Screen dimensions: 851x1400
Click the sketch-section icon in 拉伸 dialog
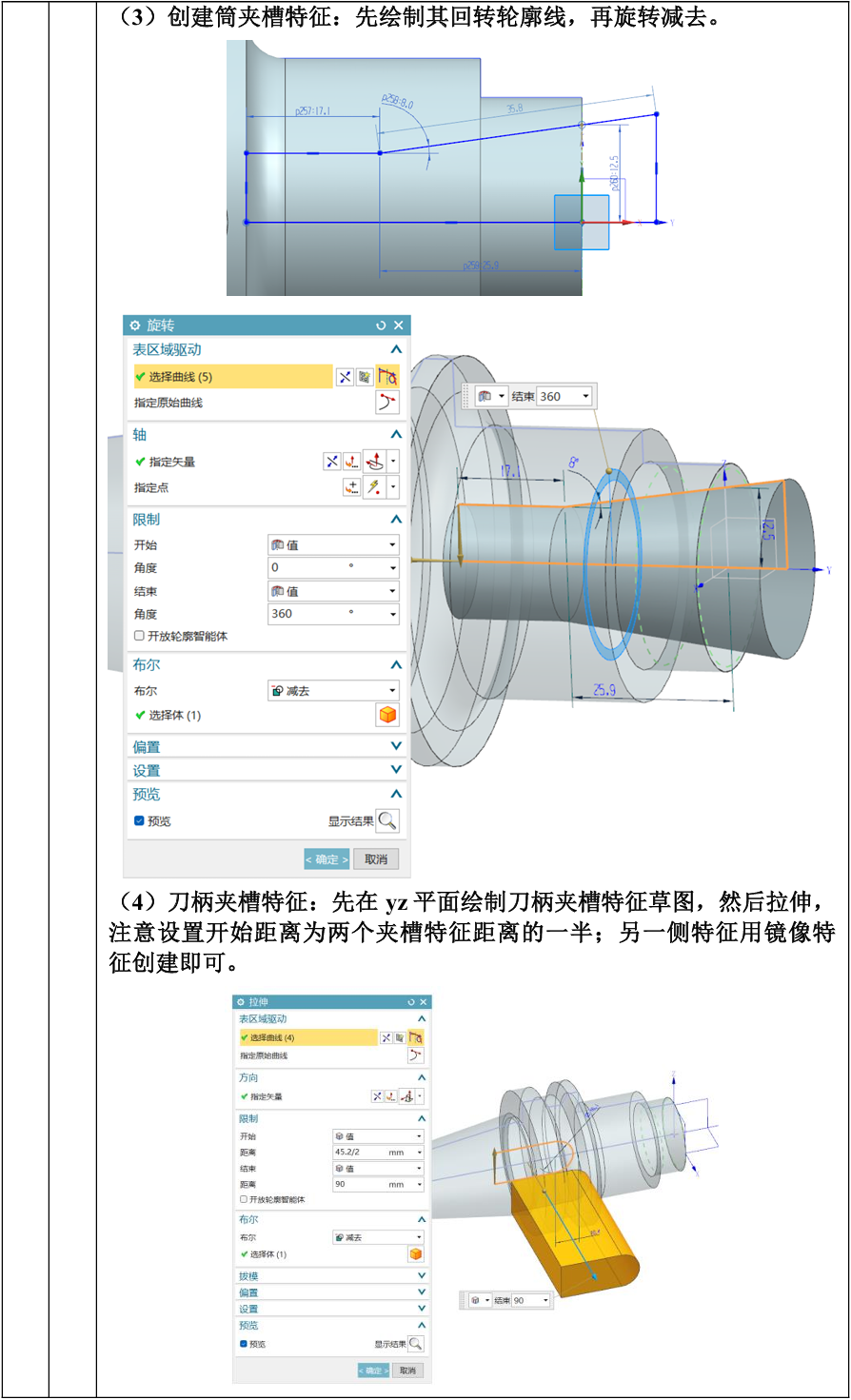[386, 1037]
